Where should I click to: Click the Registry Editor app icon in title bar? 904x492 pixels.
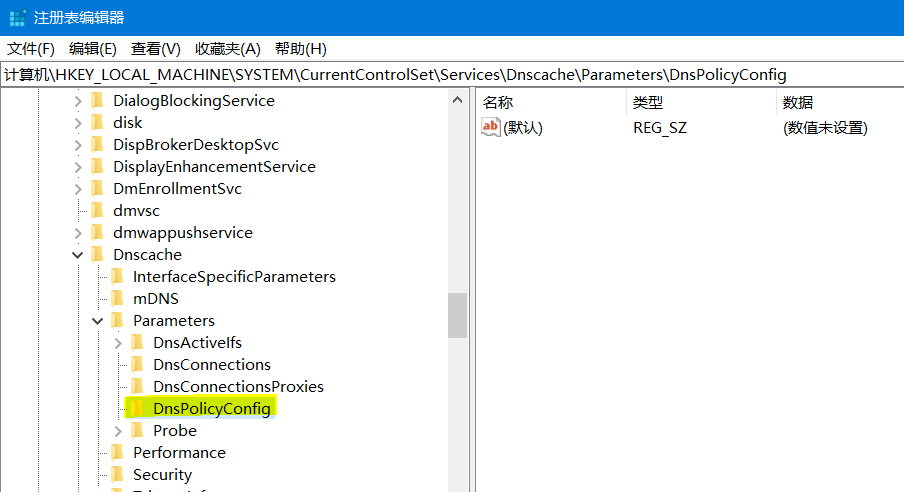(x=17, y=18)
